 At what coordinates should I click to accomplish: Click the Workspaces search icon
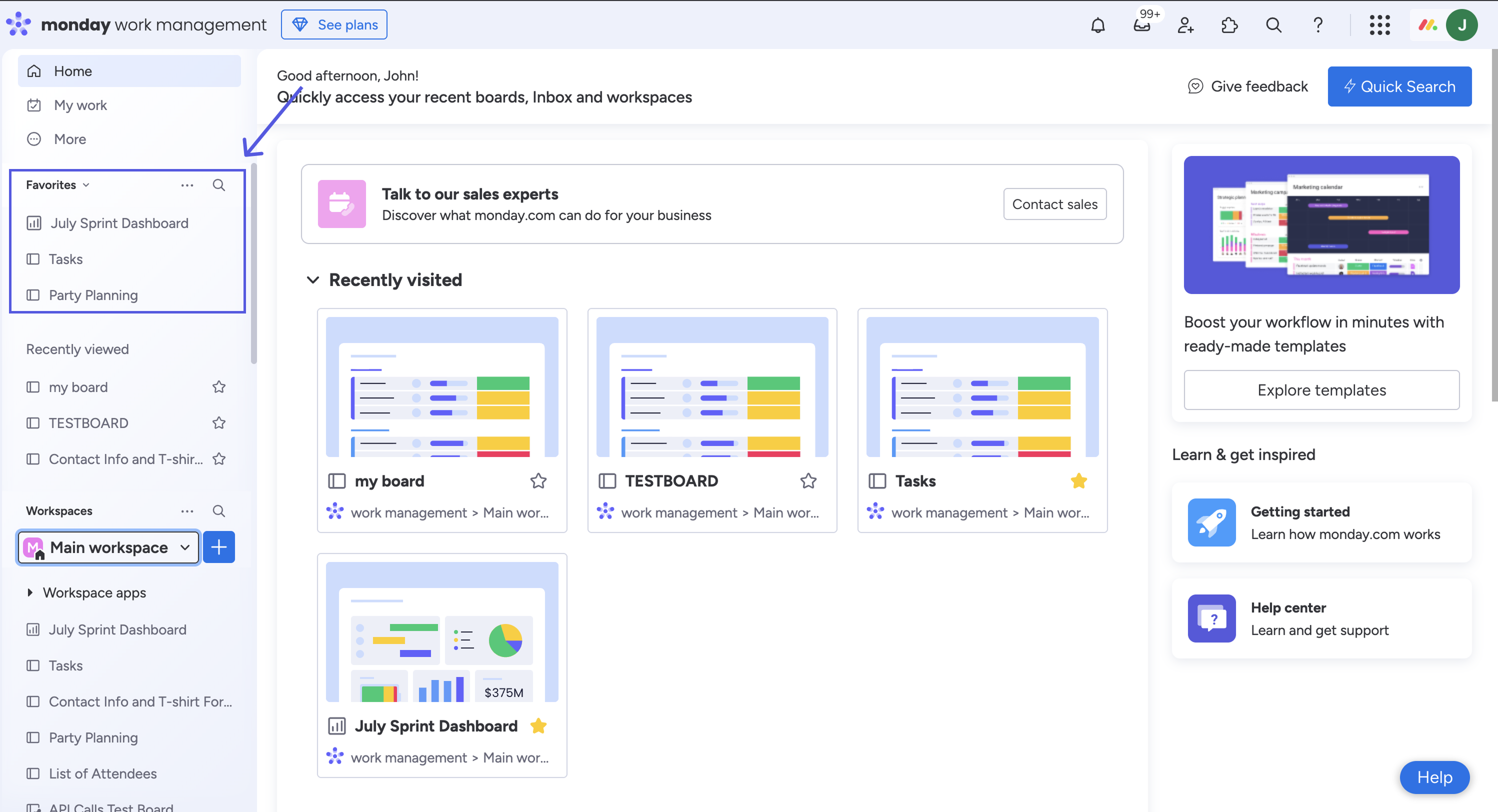pos(218,510)
